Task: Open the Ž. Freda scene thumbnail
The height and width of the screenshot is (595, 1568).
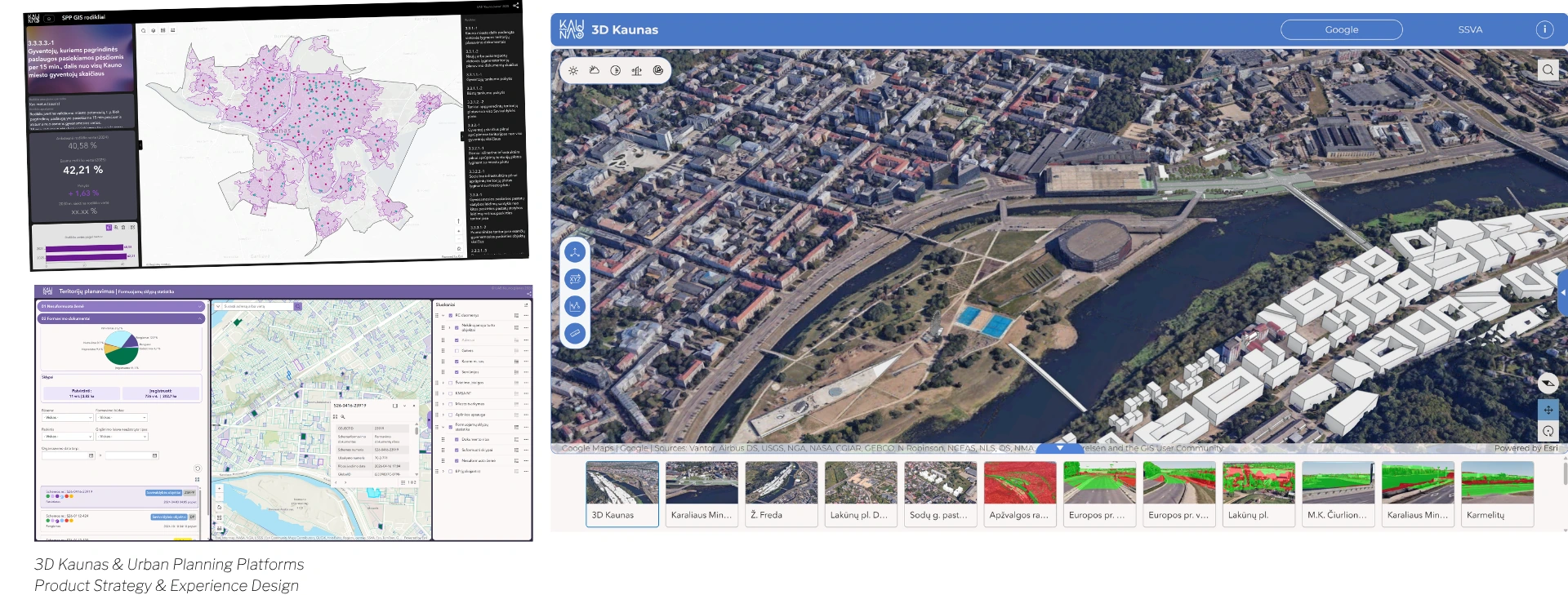Action: pyautogui.click(x=782, y=494)
